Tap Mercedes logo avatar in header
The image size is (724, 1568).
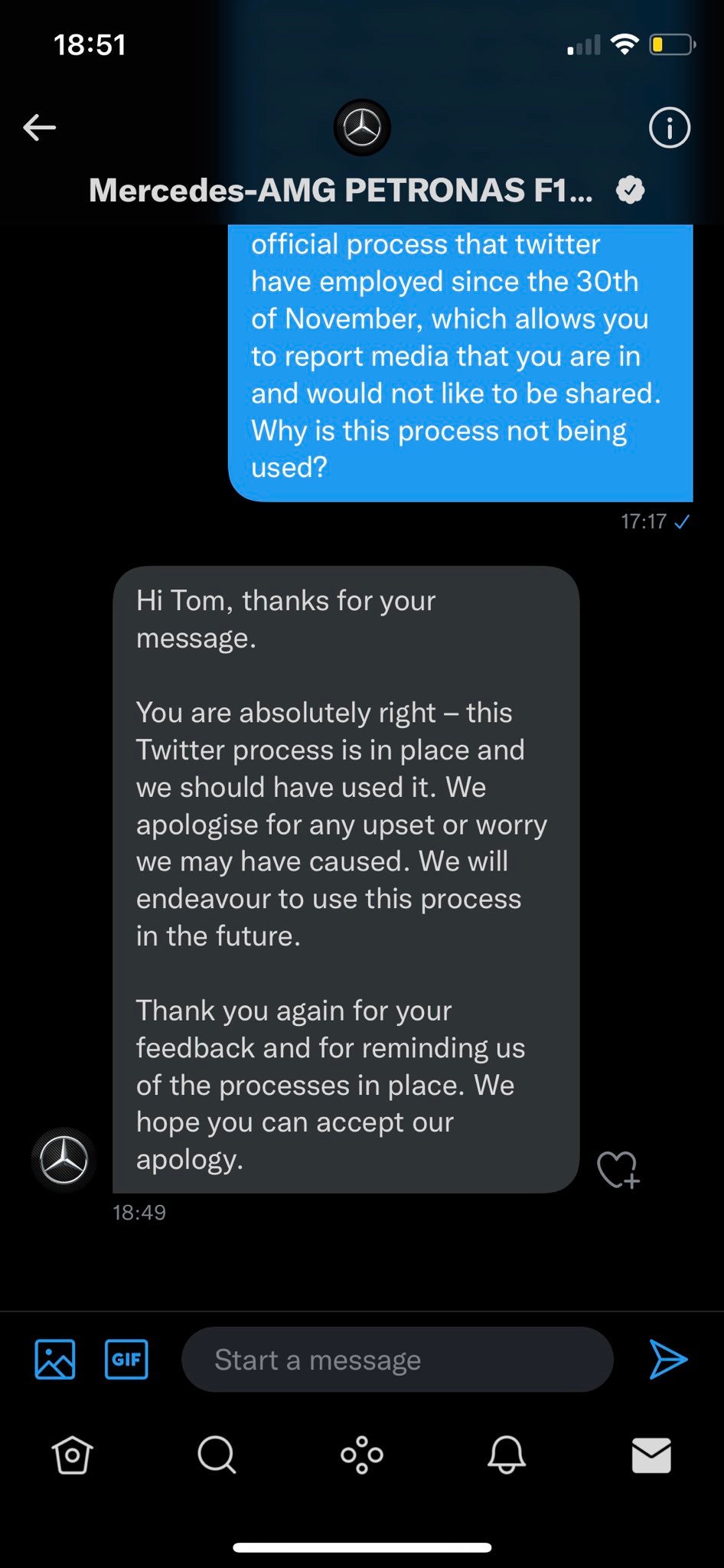coord(362,127)
